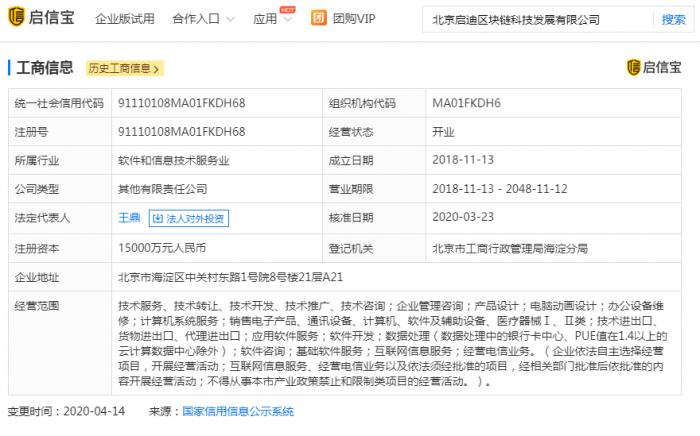The image size is (700, 436).
Task: Expand the 应用 dropdown arrow
Action: 283,19
